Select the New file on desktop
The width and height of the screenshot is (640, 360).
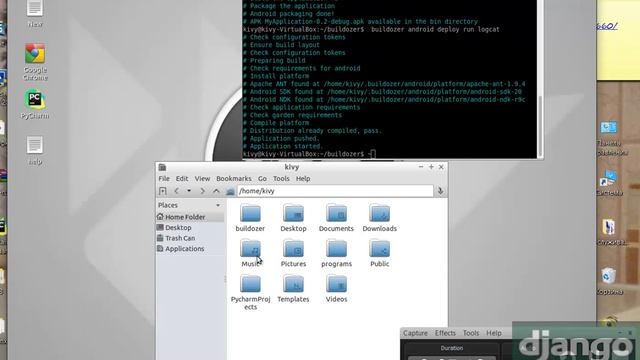[35, 13]
